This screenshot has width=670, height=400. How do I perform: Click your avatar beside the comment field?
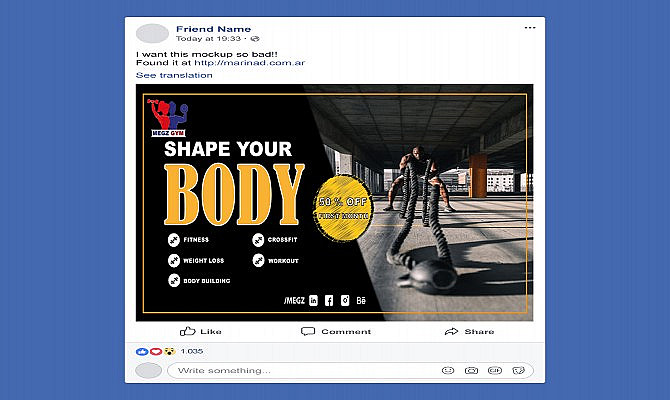point(149,371)
